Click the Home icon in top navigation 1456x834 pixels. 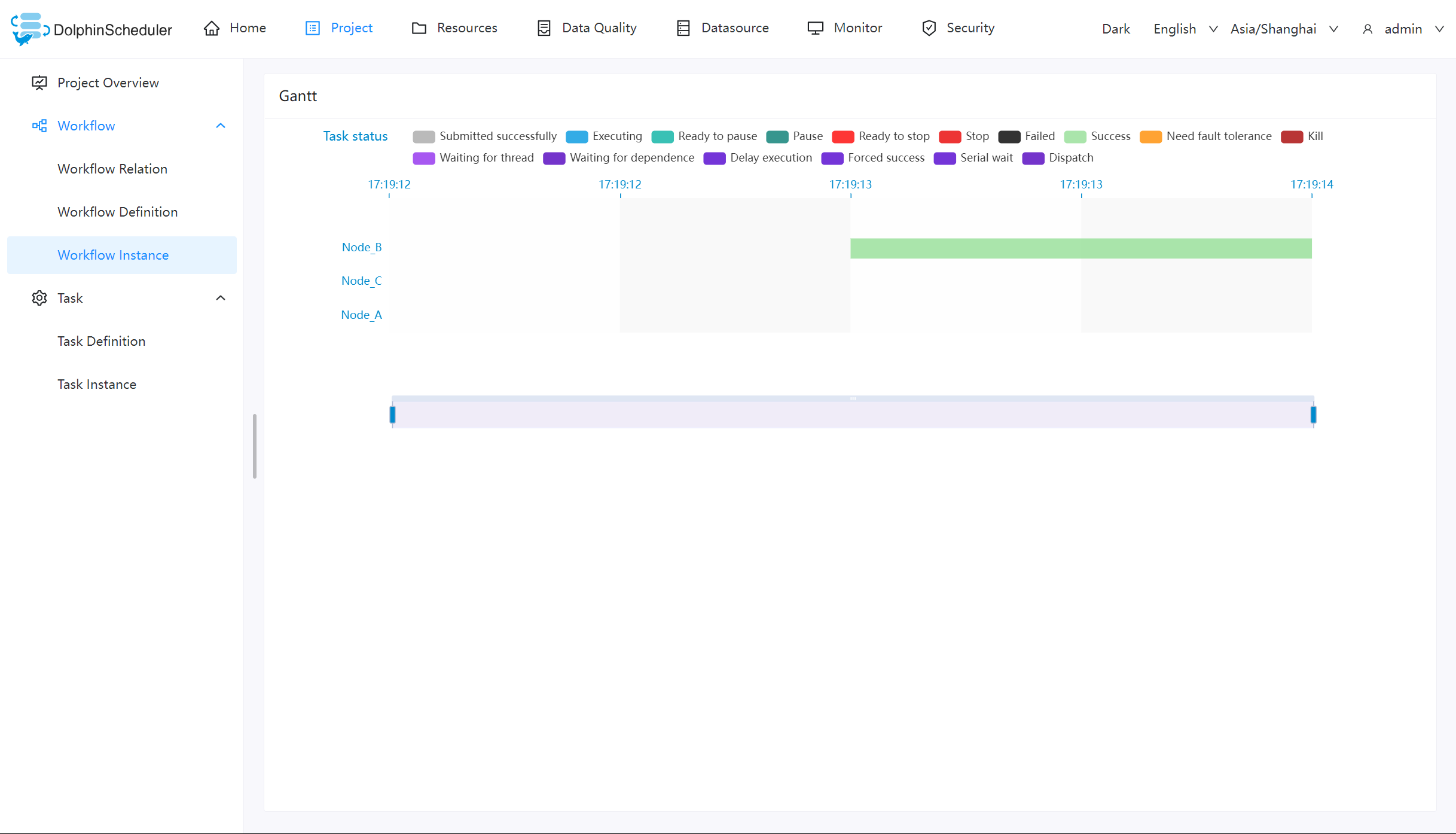click(211, 28)
